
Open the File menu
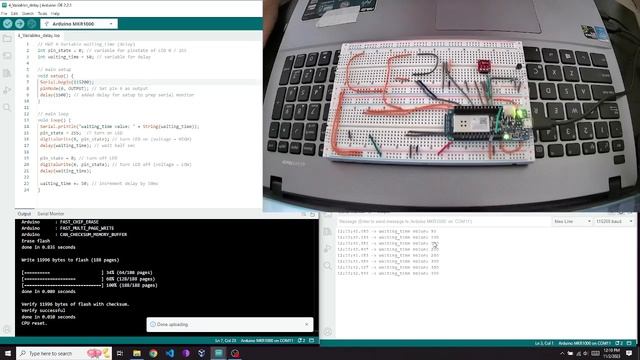pos(4,13)
